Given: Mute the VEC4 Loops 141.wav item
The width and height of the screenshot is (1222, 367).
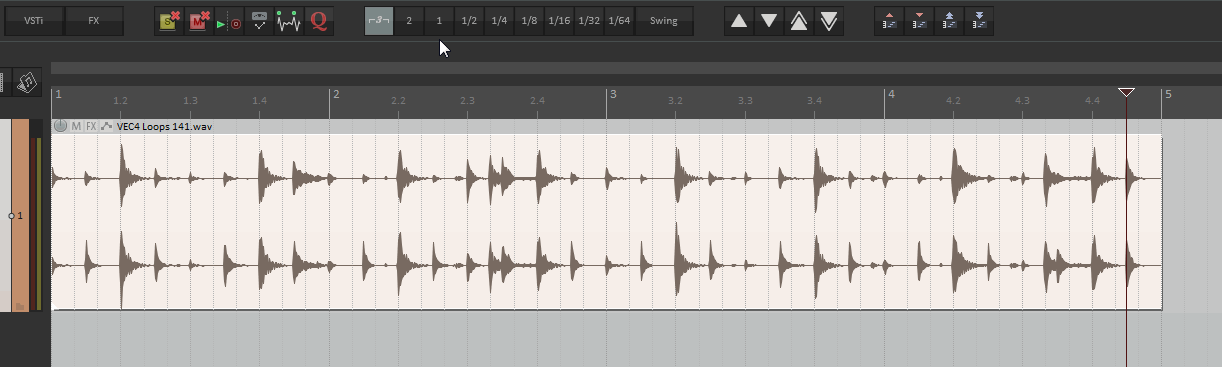Looking at the screenshot, I should coord(76,127).
